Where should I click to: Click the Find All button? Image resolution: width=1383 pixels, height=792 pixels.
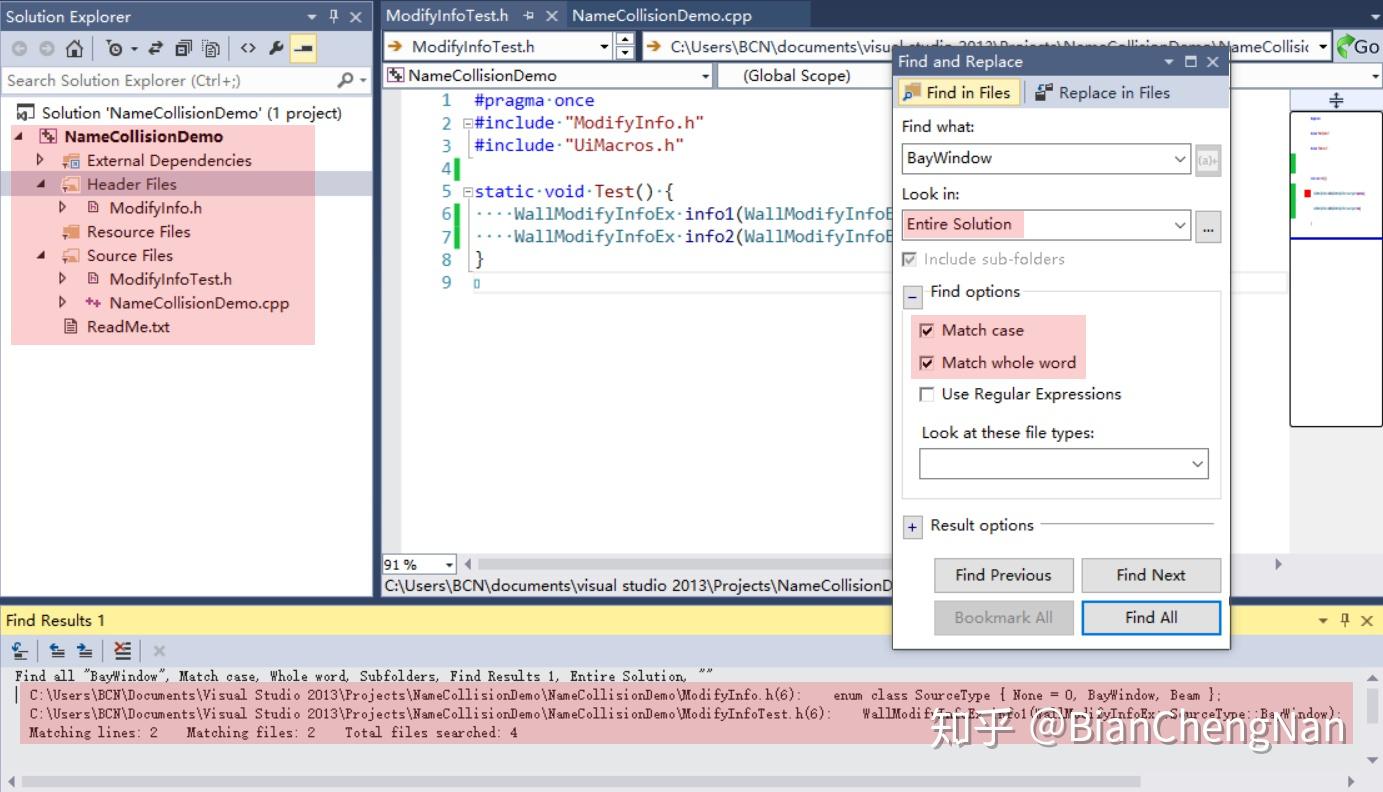click(1150, 617)
